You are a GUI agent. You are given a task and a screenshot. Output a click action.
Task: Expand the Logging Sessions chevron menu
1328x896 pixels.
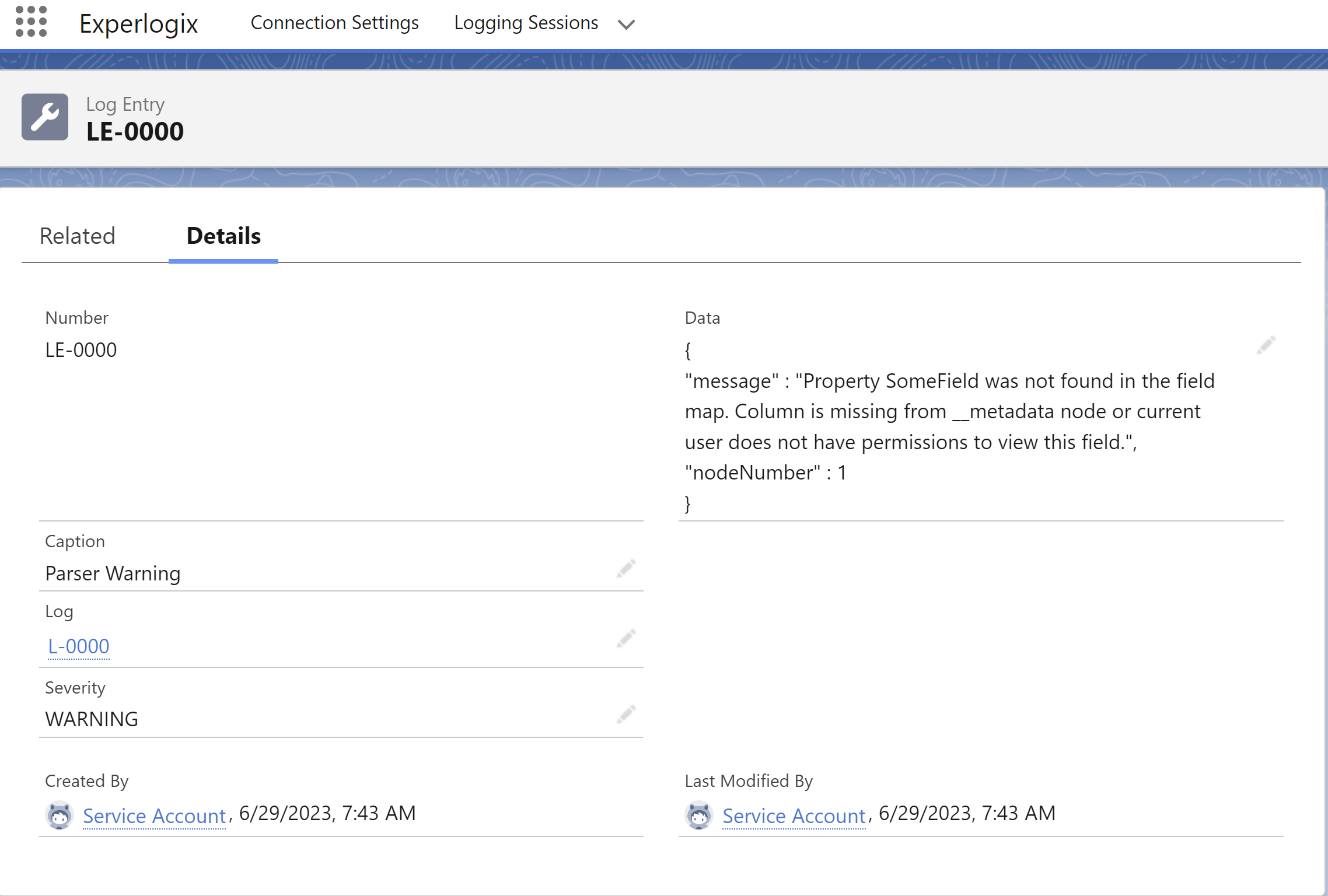click(x=626, y=24)
